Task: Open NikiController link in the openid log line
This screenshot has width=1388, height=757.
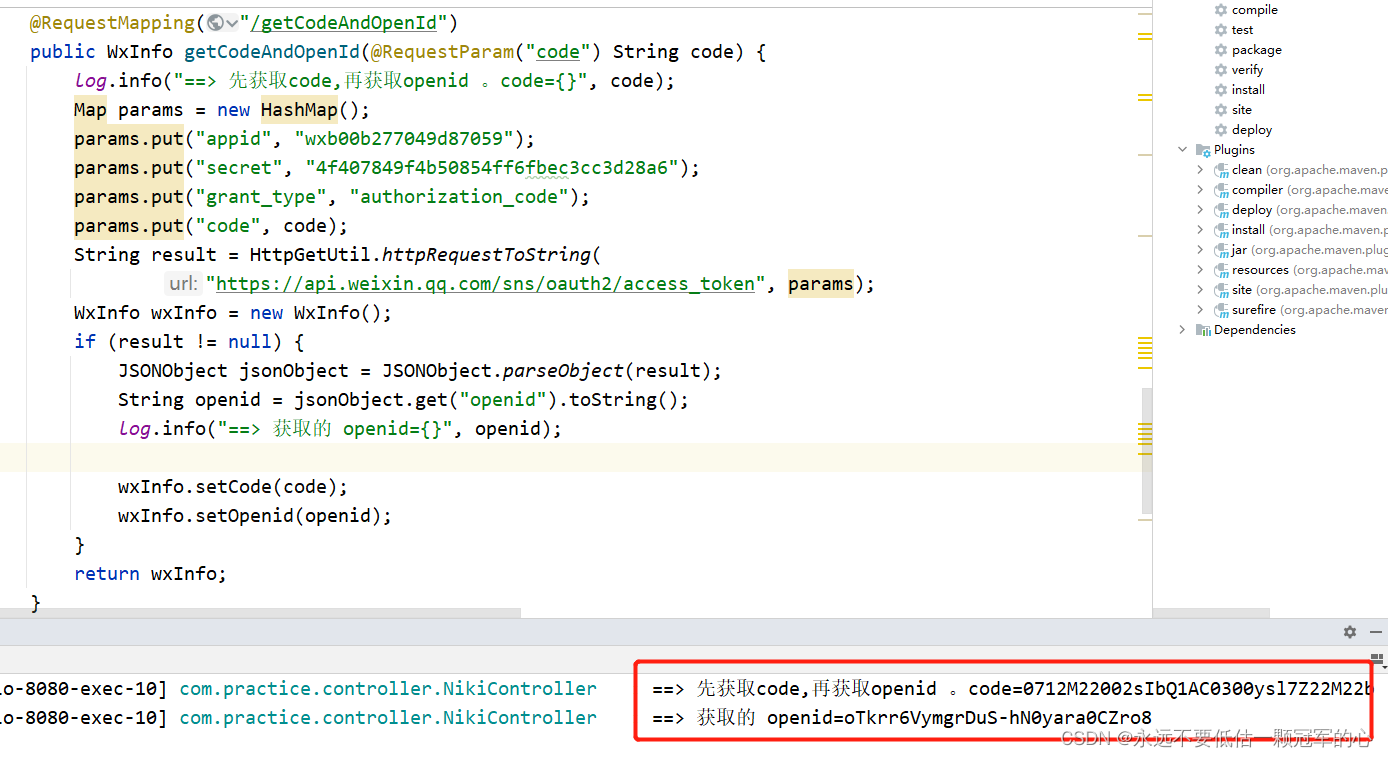Action: point(388,718)
